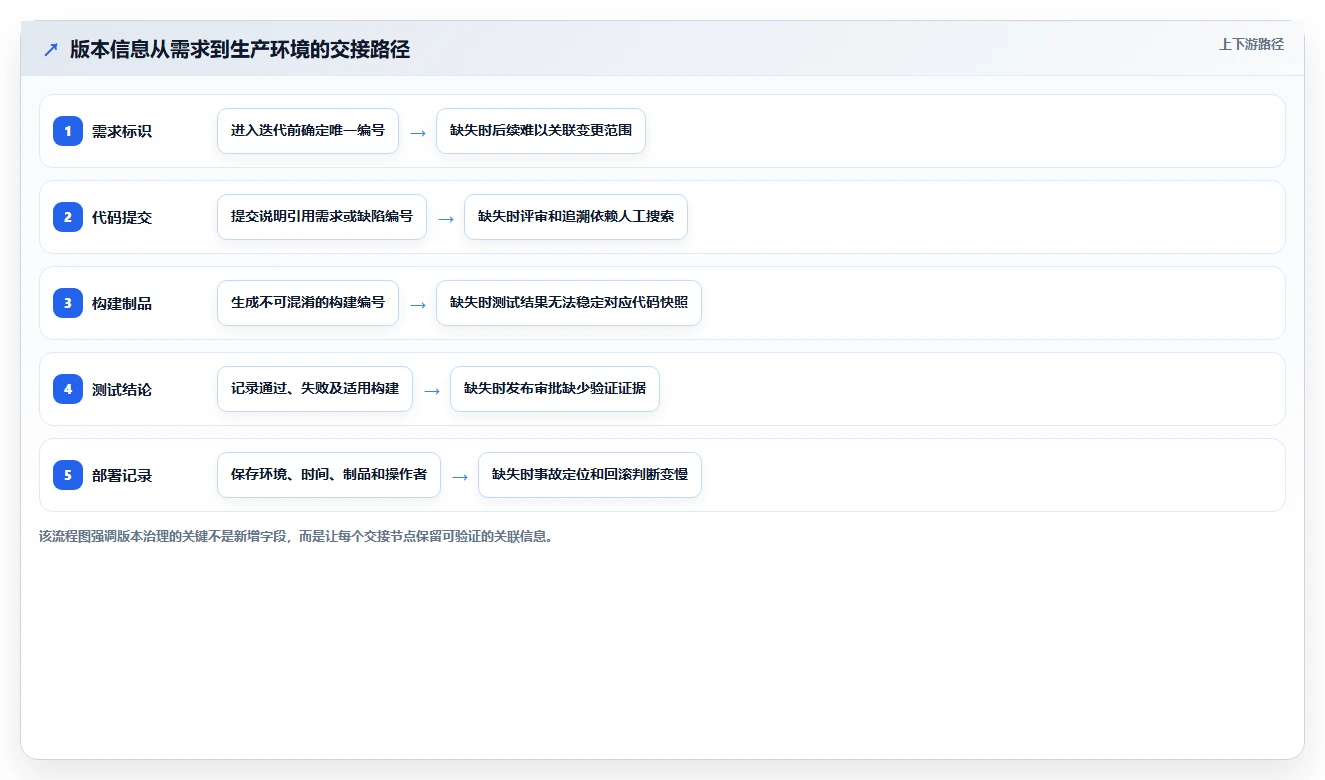Click the 构建制品 step label
Screen dimensions: 1325x780
point(122,303)
